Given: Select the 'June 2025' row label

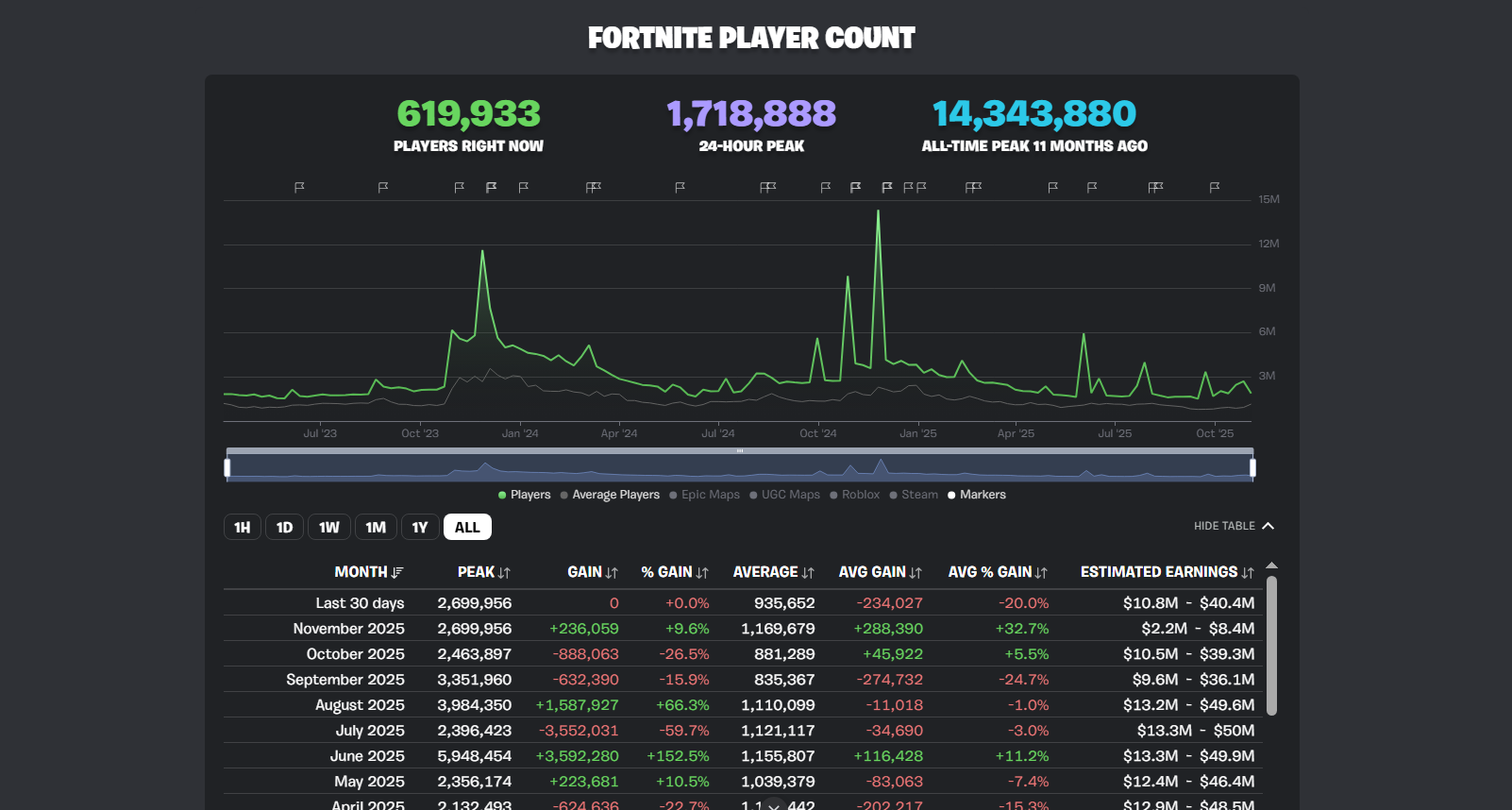Looking at the screenshot, I should click(367, 756).
